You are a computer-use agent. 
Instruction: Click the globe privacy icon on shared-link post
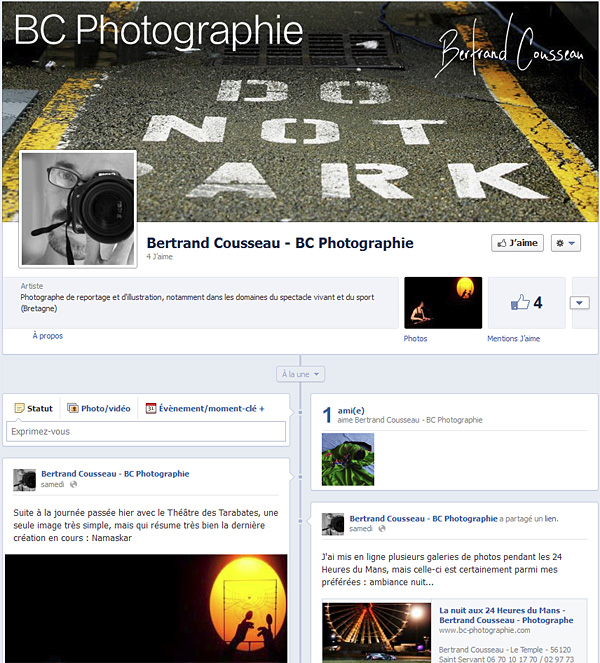point(382,529)
